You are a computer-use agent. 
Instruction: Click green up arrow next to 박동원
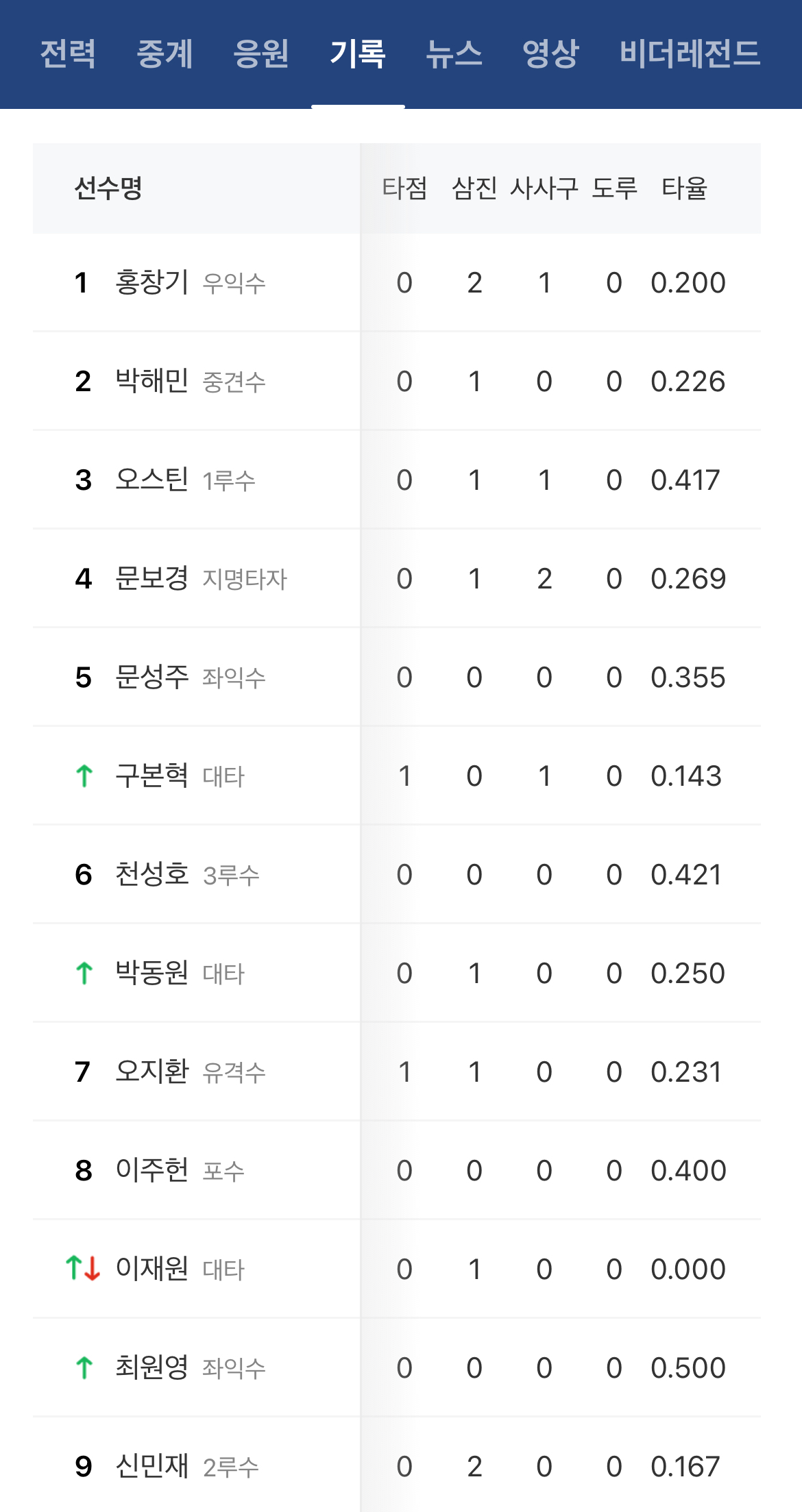click(84, 974)
